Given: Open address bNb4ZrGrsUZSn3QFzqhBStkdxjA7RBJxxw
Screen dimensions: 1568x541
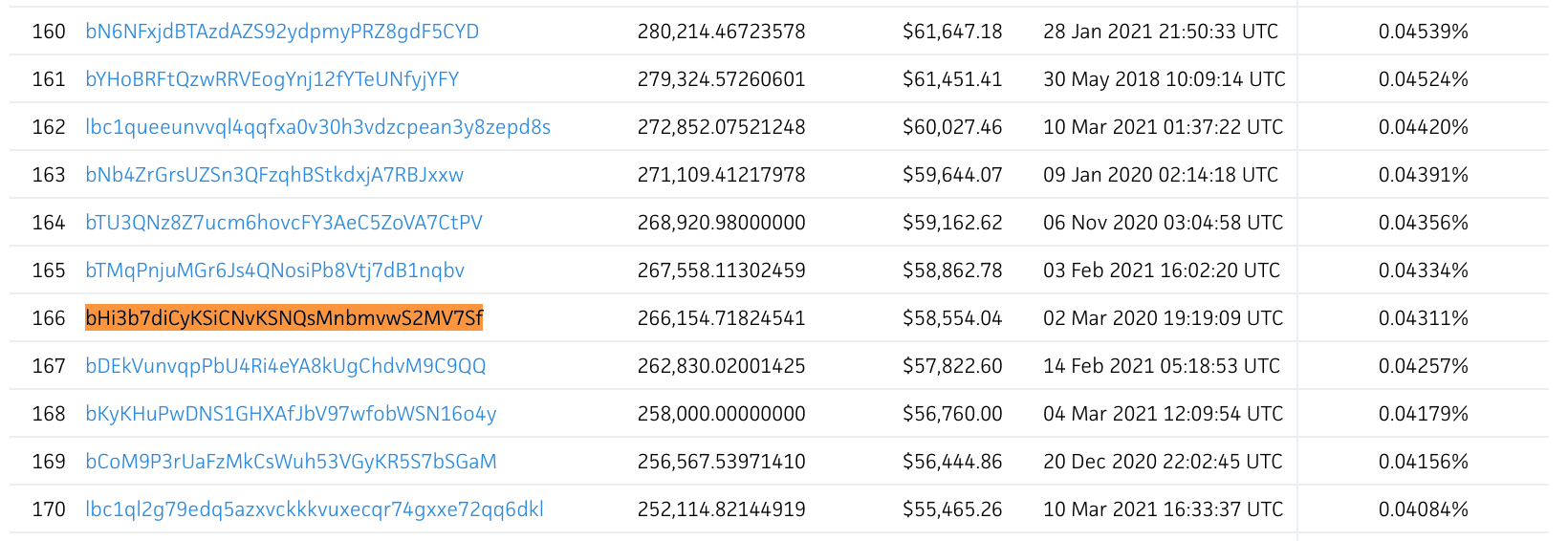Looking at the screenshot, I should (274, 175).
